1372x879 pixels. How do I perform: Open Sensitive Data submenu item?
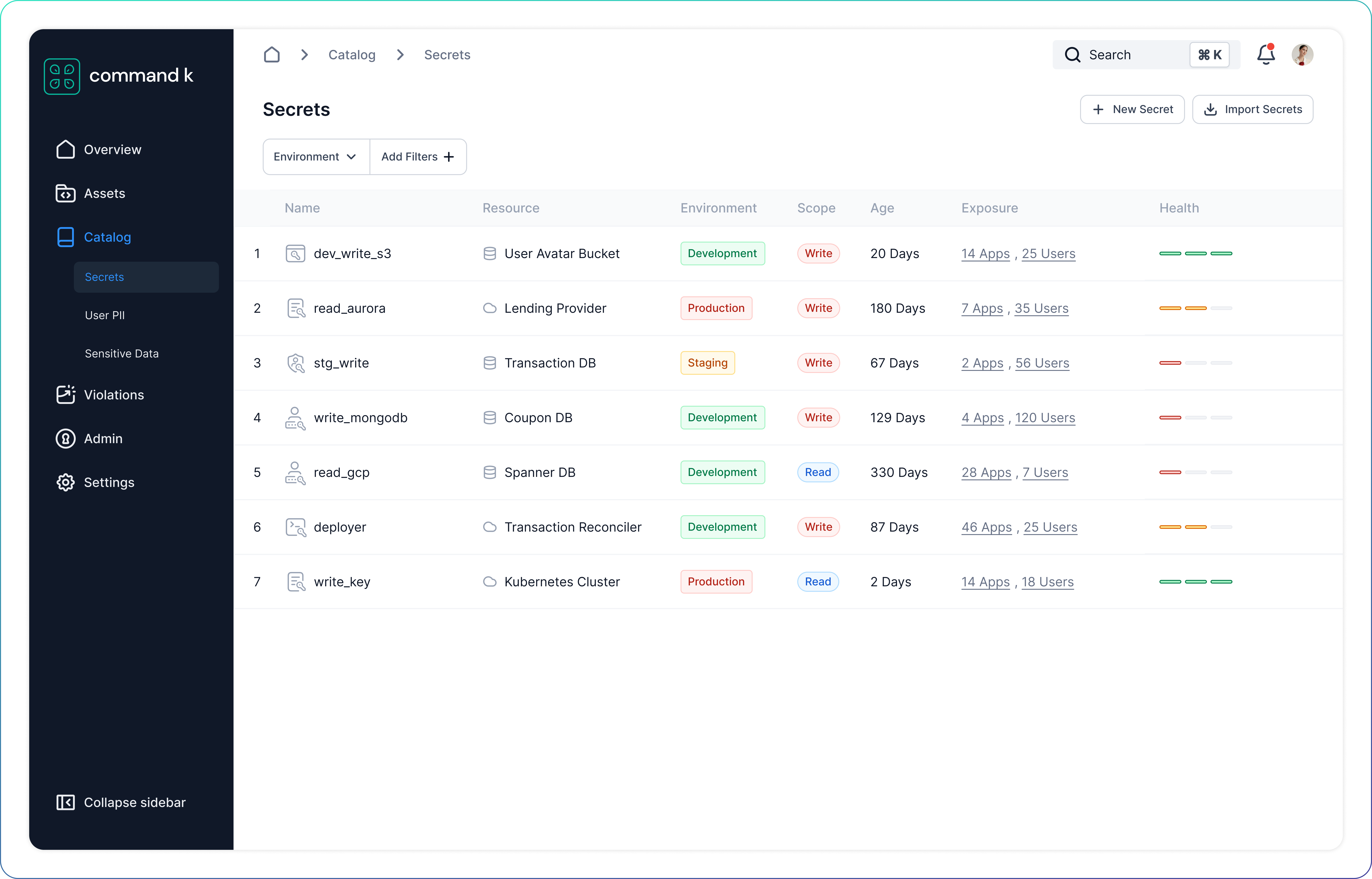tap(122, 353)
